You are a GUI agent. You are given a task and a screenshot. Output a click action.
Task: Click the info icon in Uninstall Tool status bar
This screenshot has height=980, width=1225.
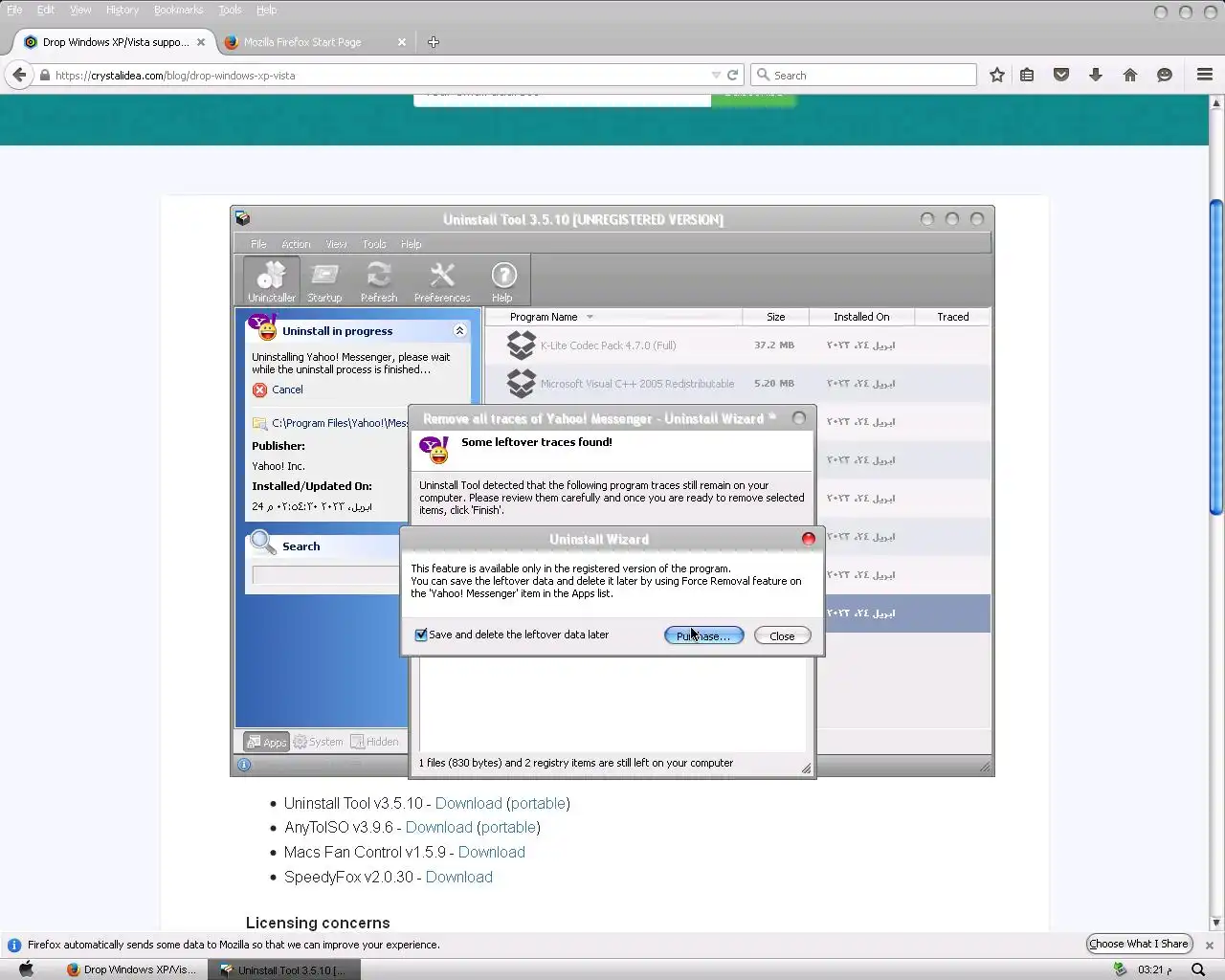[x=244, y=765]
